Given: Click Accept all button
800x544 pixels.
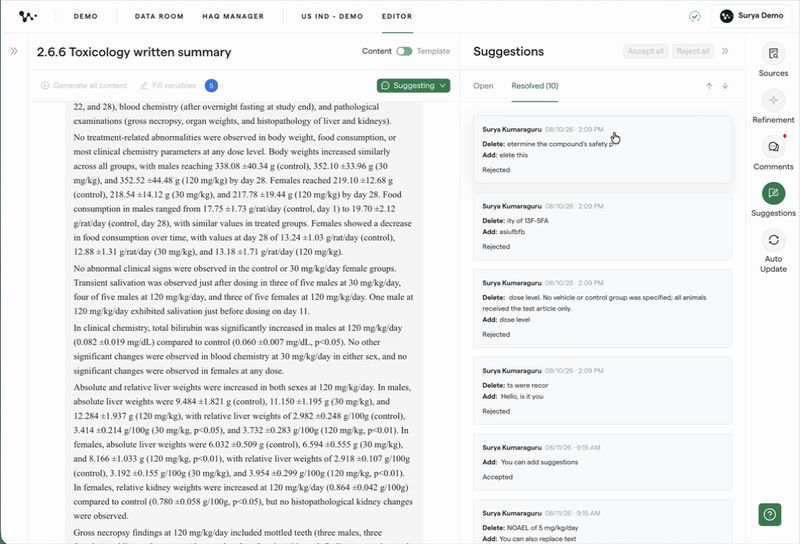Looking at the screenshot, I should (x=645, y=51).
